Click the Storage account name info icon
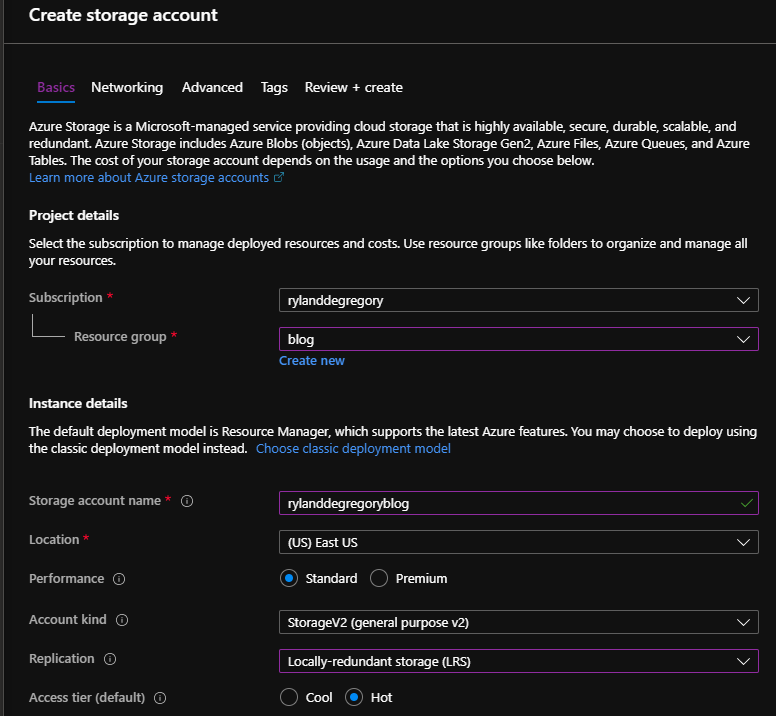Screen dimensions: 776x716 tap(187, 501)
